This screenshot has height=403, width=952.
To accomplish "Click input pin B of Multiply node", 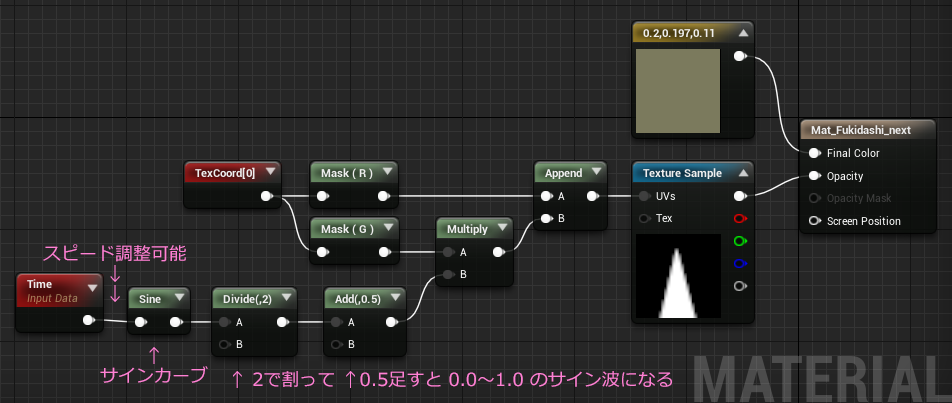I will 448,274.
